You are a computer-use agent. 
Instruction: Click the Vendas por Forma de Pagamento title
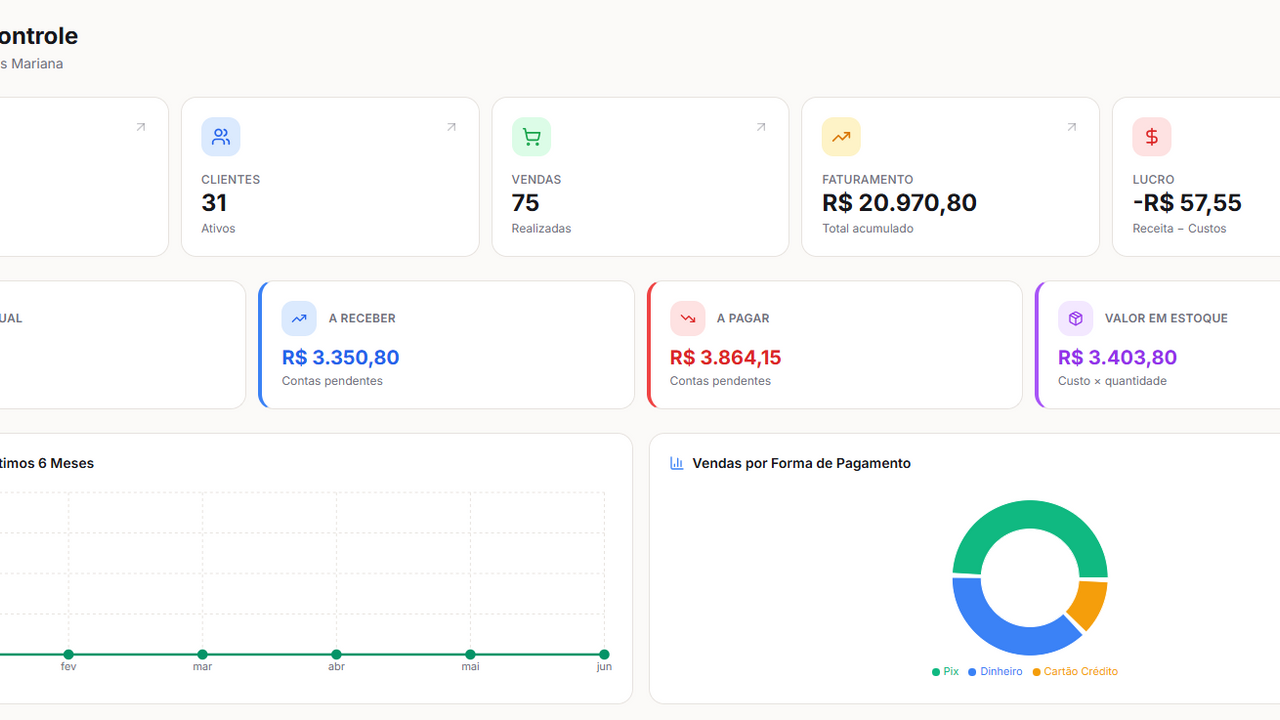tap(802, 463)
